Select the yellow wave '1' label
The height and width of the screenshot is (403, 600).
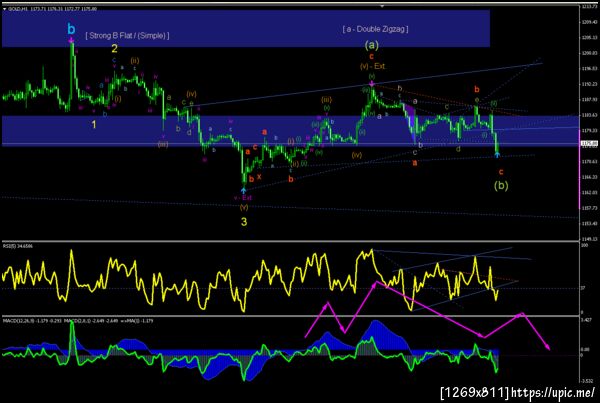94,124
